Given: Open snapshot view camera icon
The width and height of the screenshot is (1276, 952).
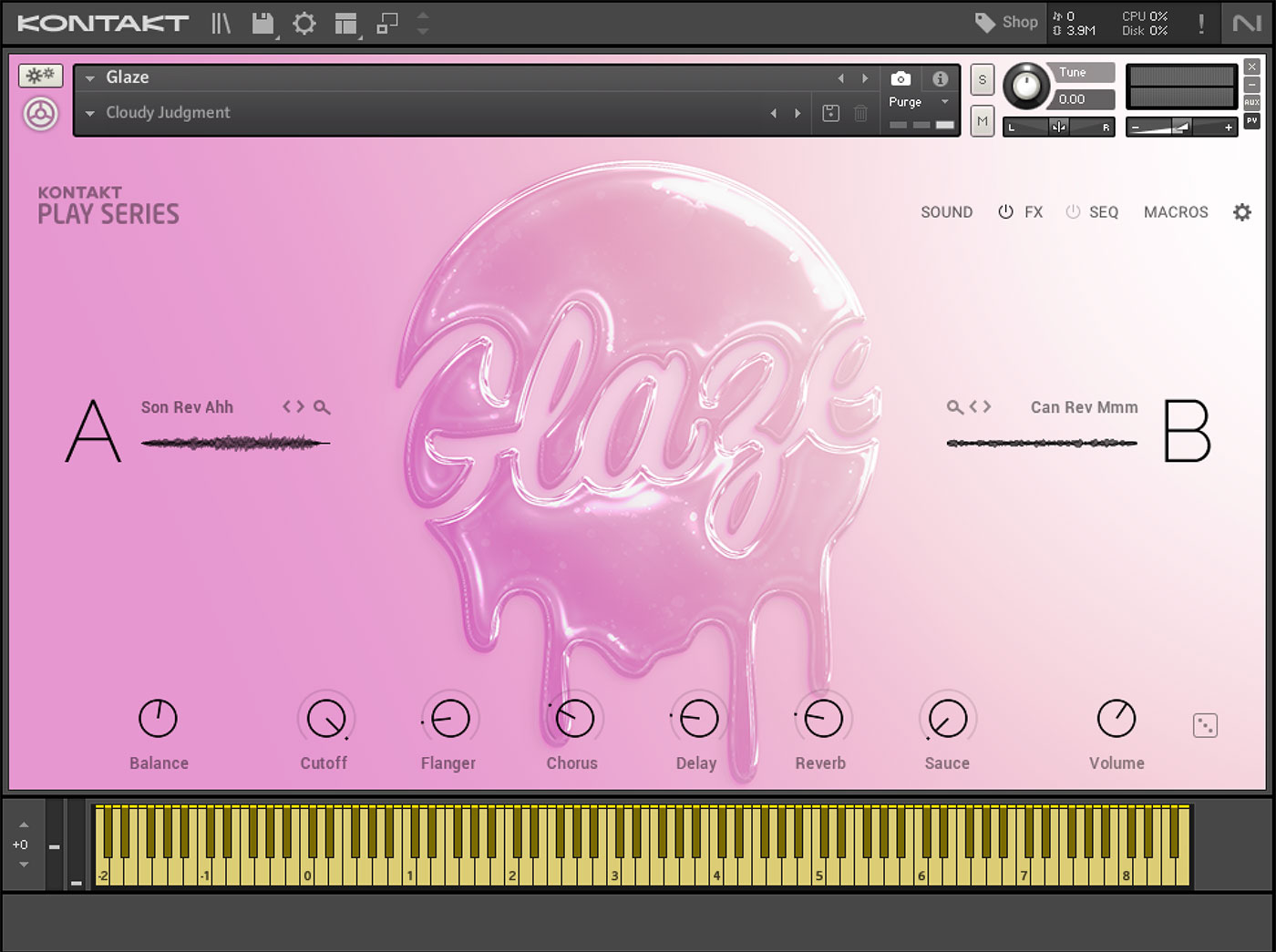Looking at the screenshot, I should (900, 78).
